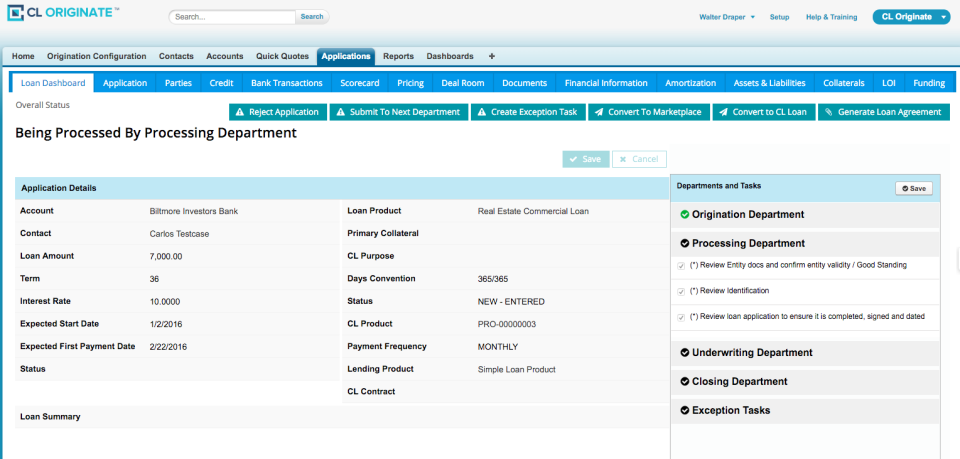Expand the Underwriting Department section

coord(805,353)
